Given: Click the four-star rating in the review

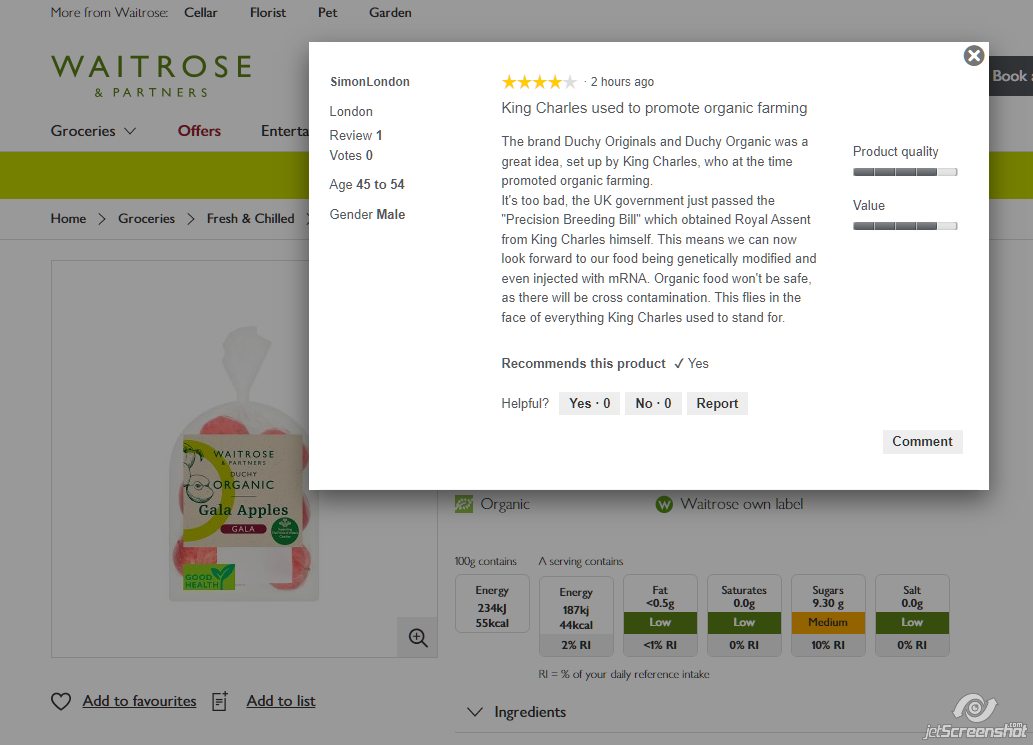Looking at the screenshot, I should tap(539, 82).
